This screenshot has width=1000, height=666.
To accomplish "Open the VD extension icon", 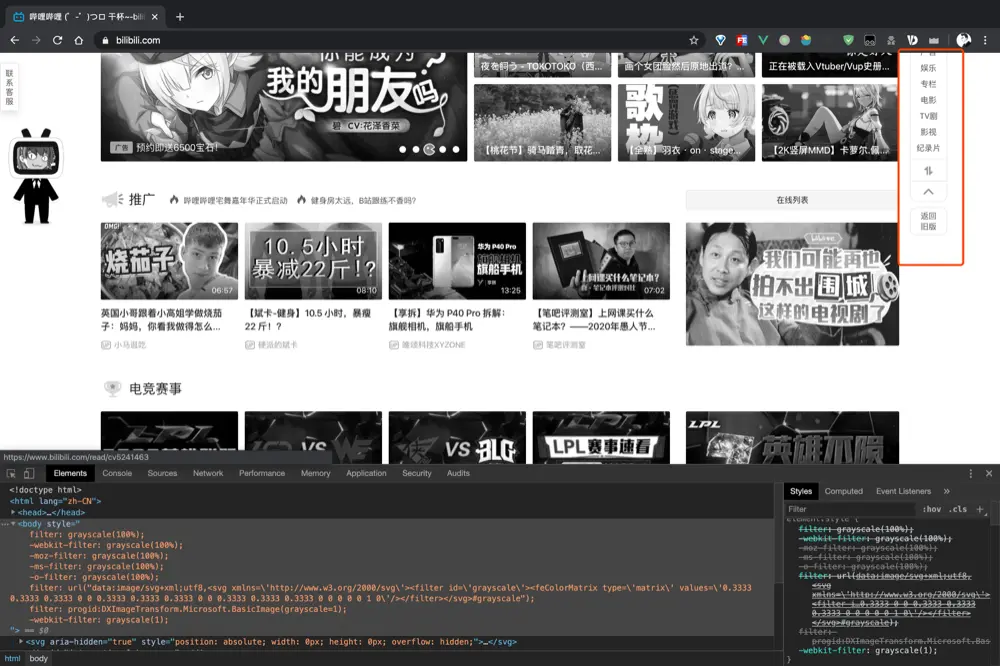I will point(913,40).
